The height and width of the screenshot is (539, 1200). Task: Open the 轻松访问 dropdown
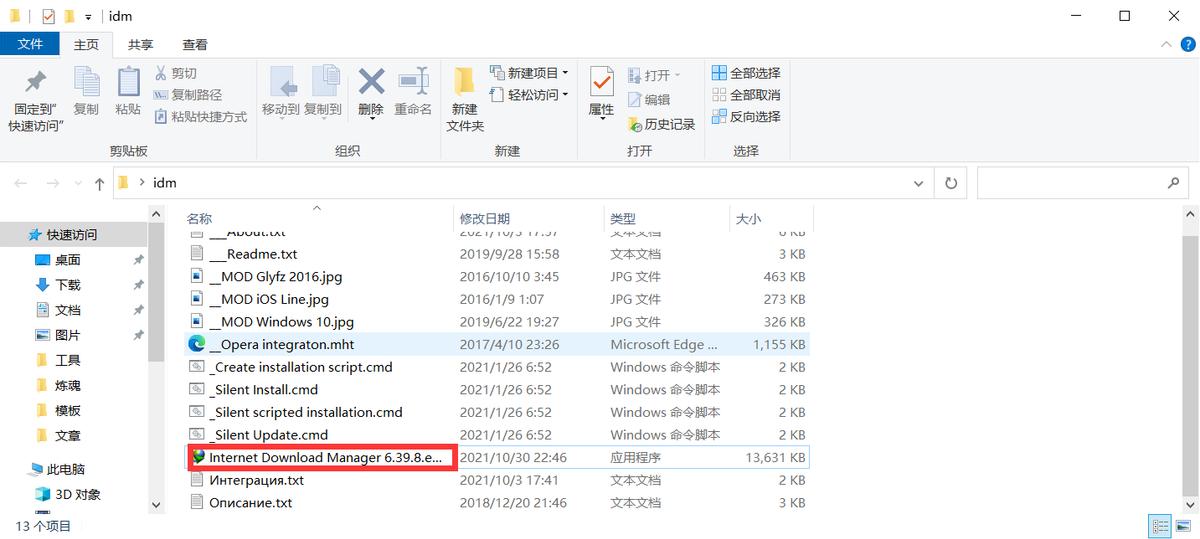(x=528, y=95)
